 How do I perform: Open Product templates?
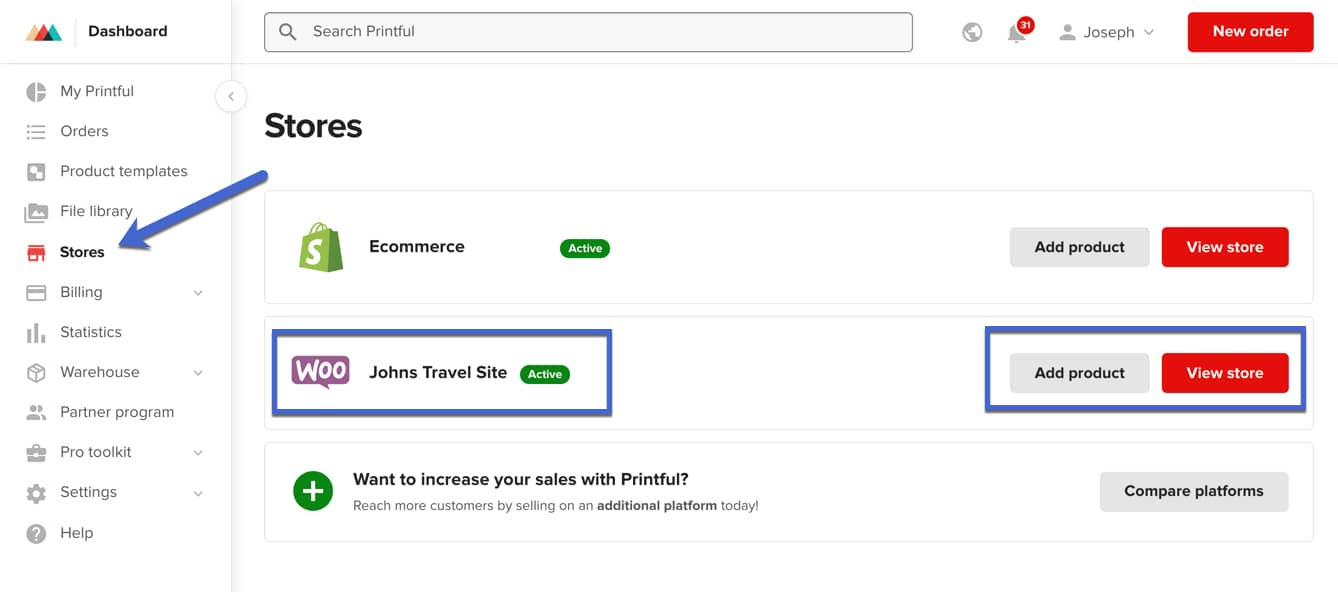pos(124,171)
